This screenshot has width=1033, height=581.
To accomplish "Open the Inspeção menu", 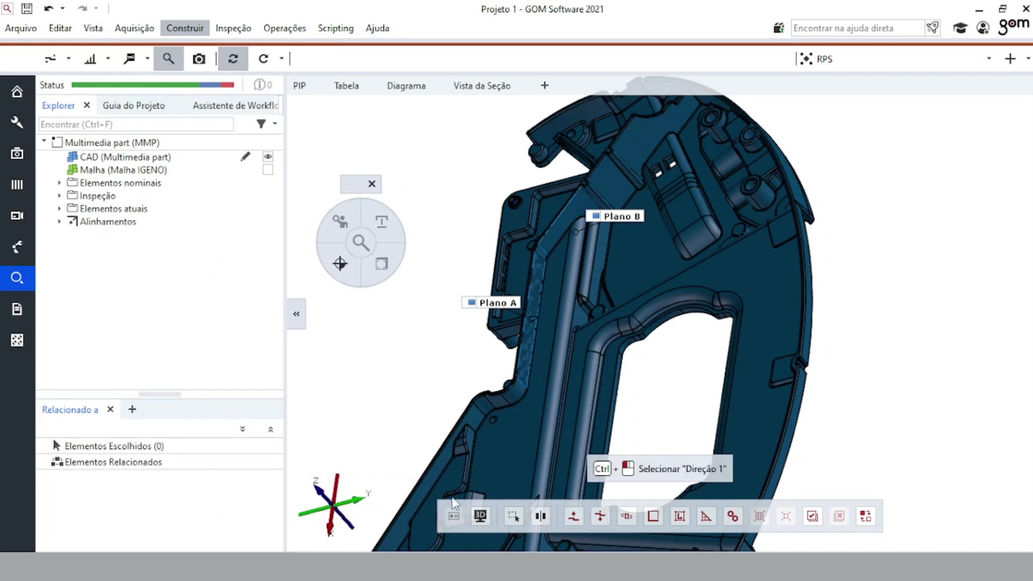I will [233, 28].
